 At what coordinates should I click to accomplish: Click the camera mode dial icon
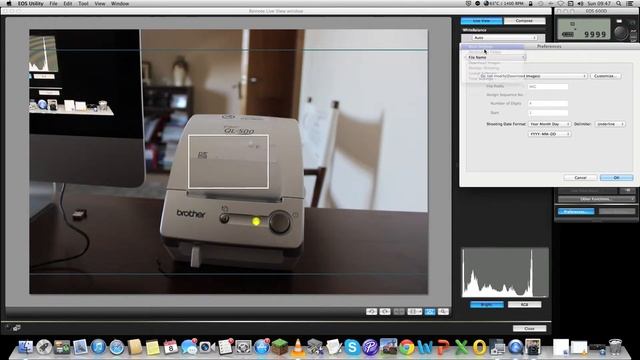tap(621, 32)
